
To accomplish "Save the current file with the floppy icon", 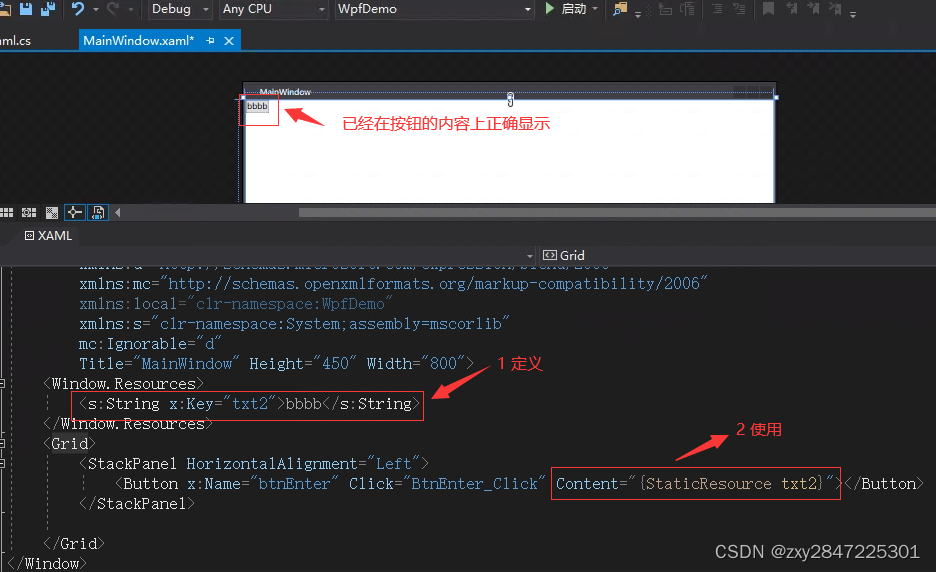I will tap(26, 8).
